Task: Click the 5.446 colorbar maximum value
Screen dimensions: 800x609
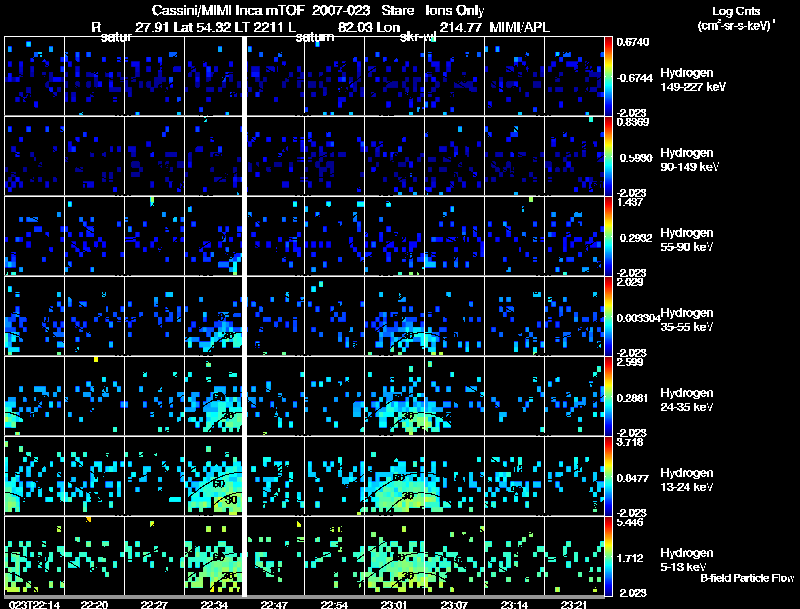Action: [630, 522]
